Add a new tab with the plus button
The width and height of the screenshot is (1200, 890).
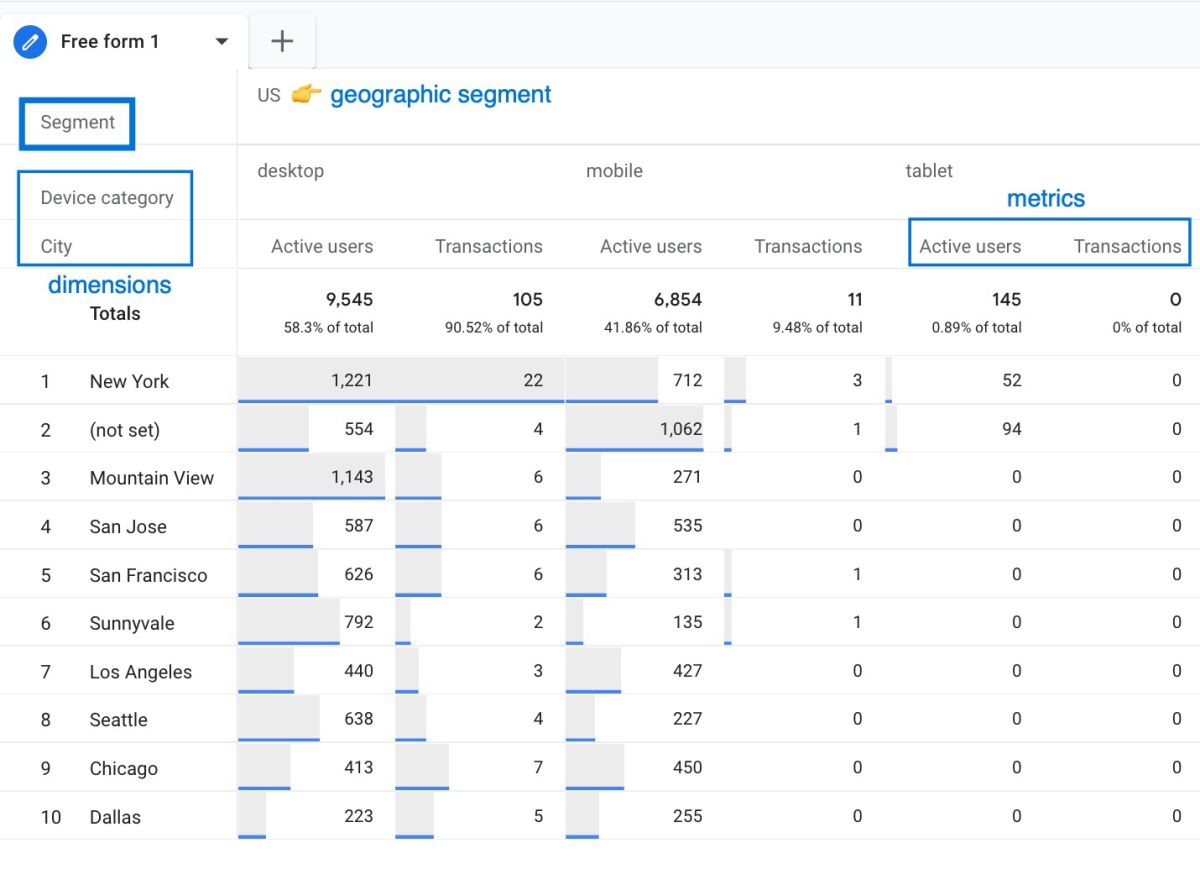[283, 41]
